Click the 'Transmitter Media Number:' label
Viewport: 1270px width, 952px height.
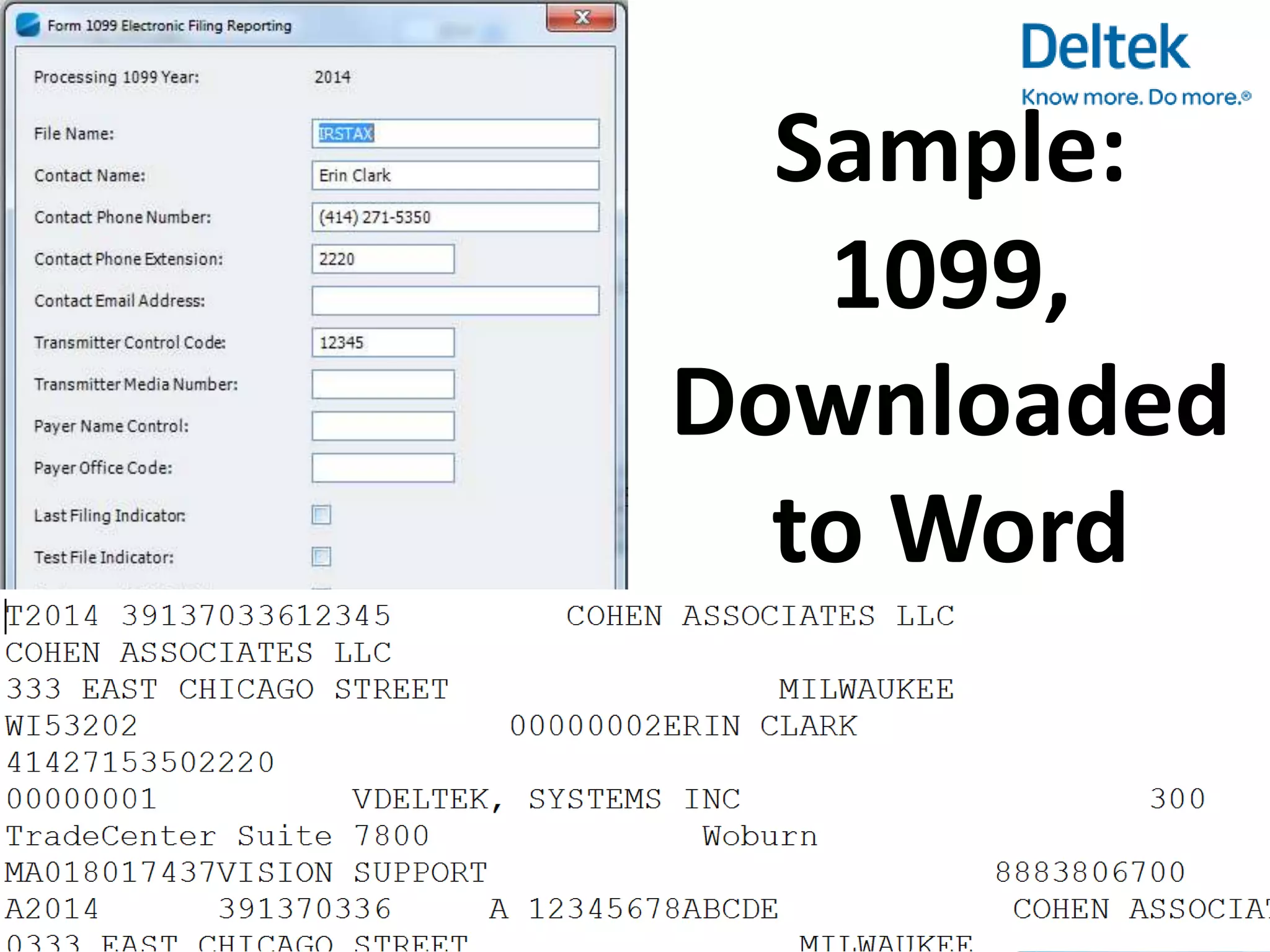[x=136, y=384]
